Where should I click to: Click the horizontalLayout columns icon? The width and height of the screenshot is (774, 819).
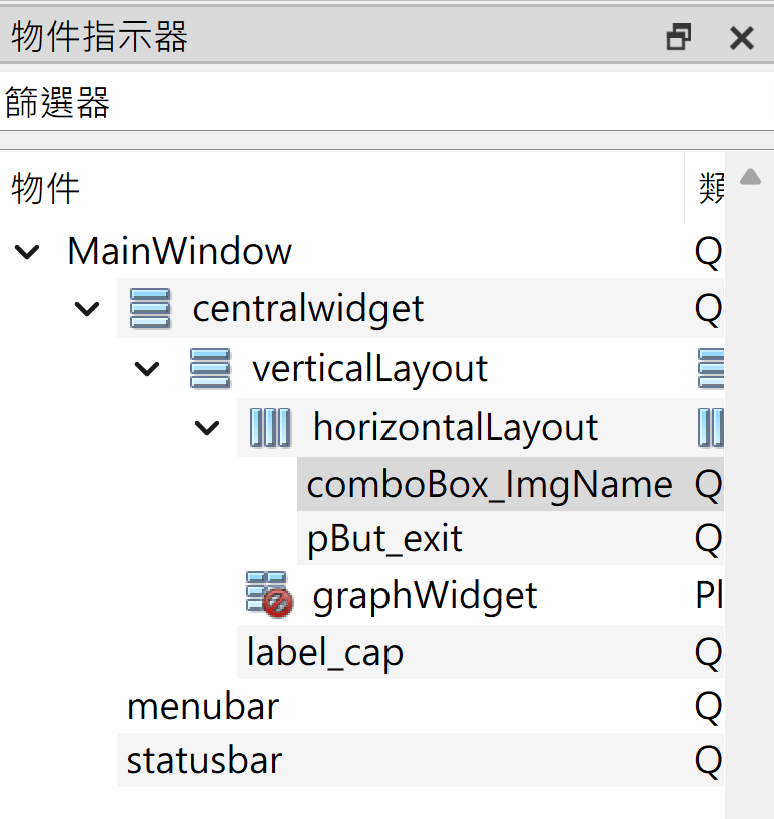[x=270, y=428]
